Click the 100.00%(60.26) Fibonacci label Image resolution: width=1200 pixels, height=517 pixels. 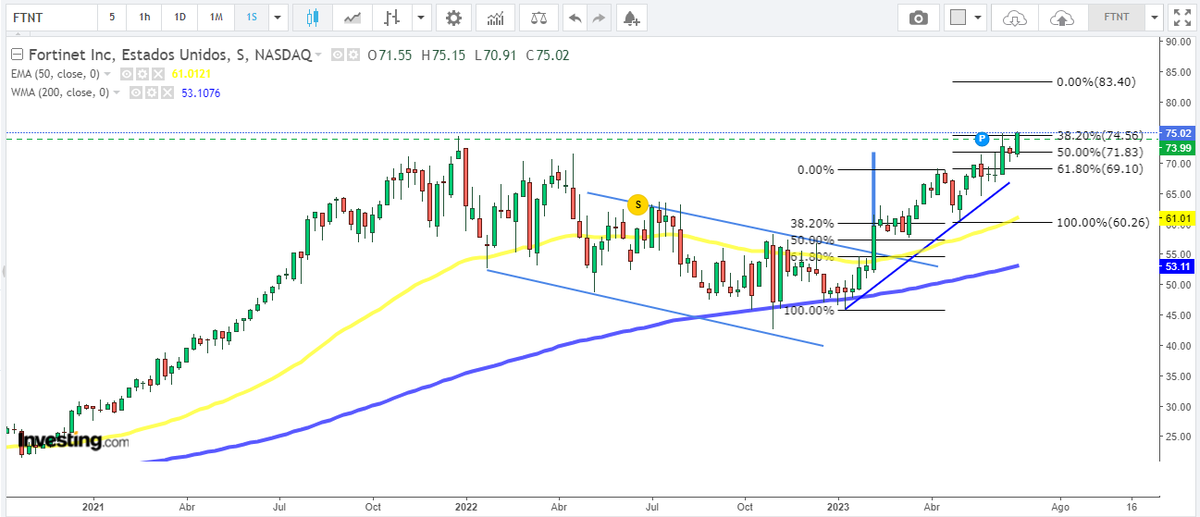1104,222
